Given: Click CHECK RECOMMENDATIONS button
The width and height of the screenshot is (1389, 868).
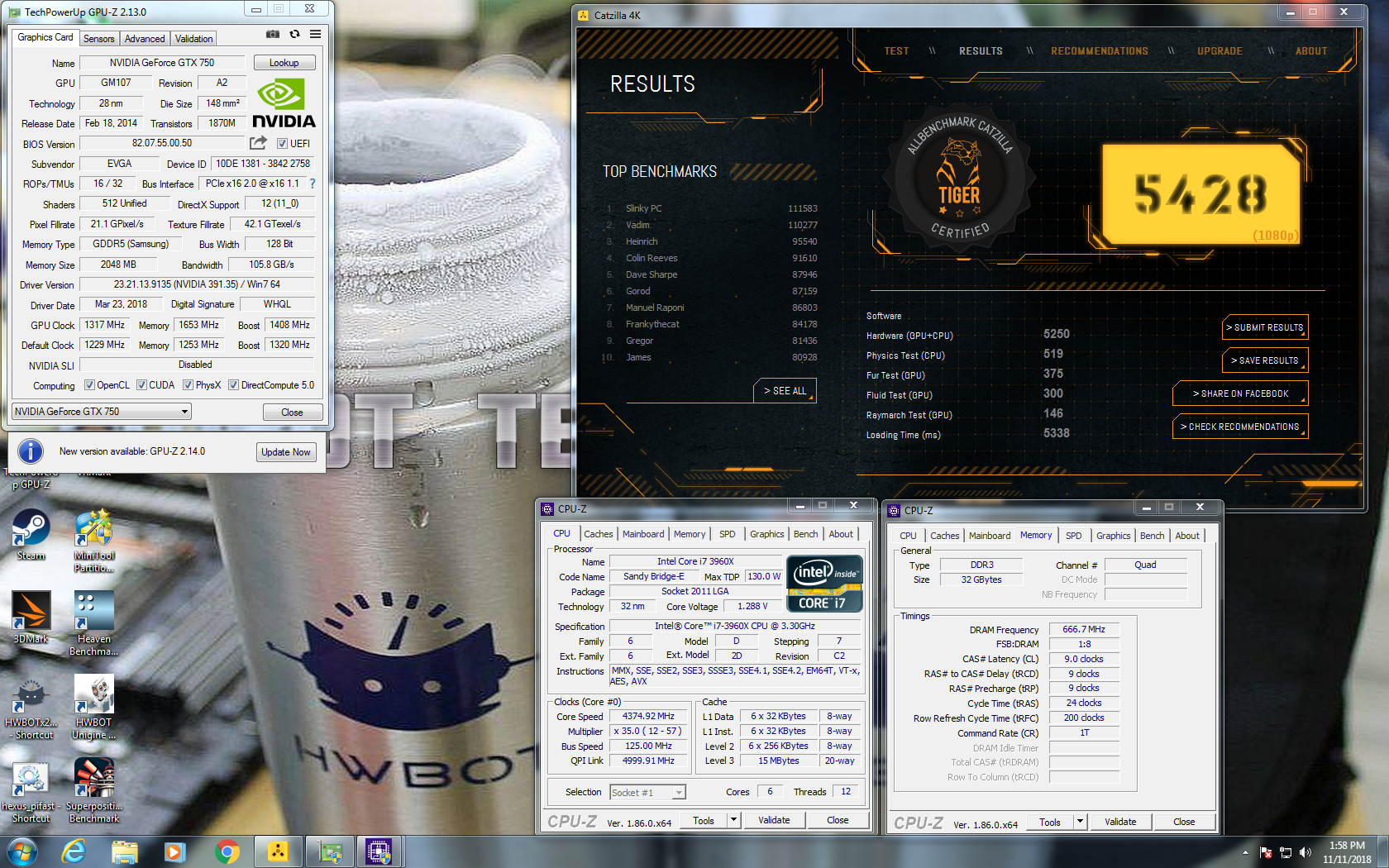Looking at the screenshot, I should [1240, 427].
